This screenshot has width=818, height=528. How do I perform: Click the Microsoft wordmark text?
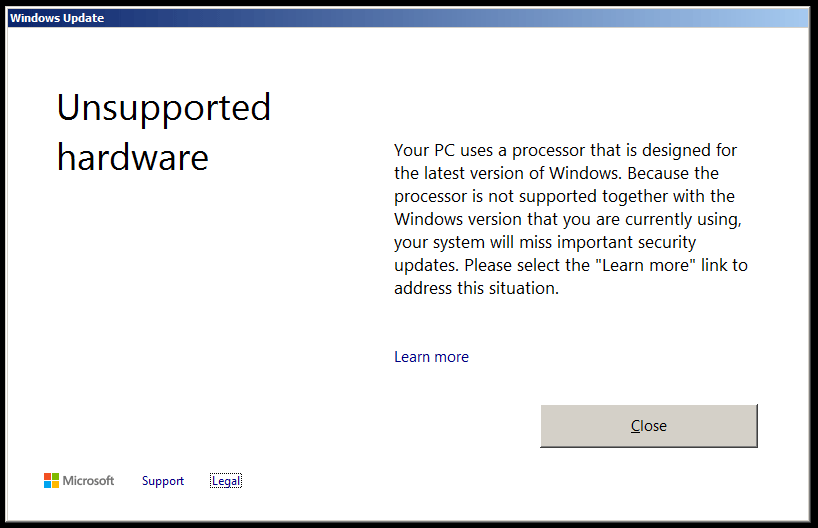(89, 481)
